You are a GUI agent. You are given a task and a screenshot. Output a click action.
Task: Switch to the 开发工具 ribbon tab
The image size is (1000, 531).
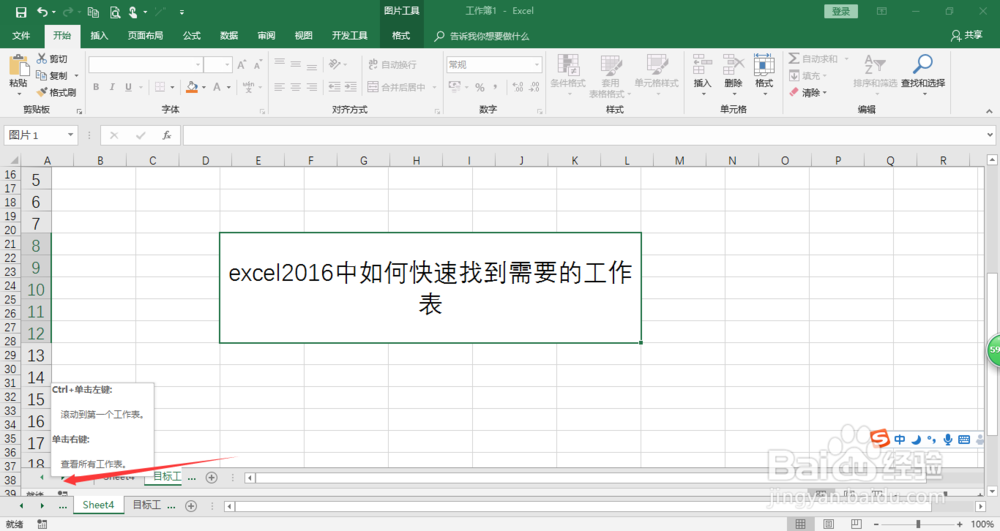349,36
